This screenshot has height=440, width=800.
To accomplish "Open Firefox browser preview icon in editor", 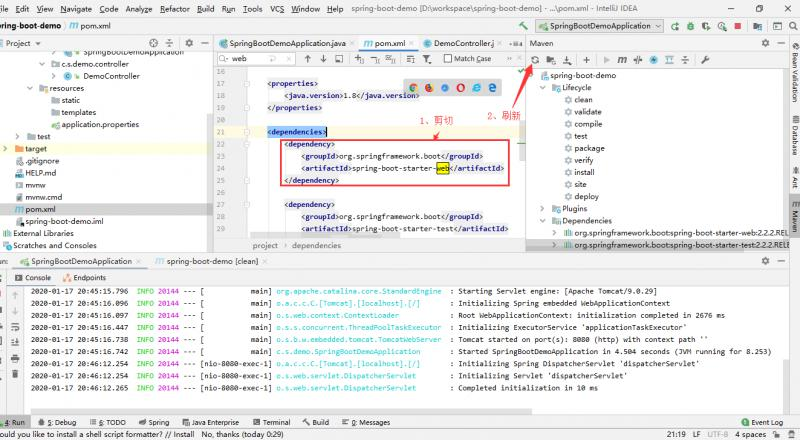I will [x=429, y=88].
